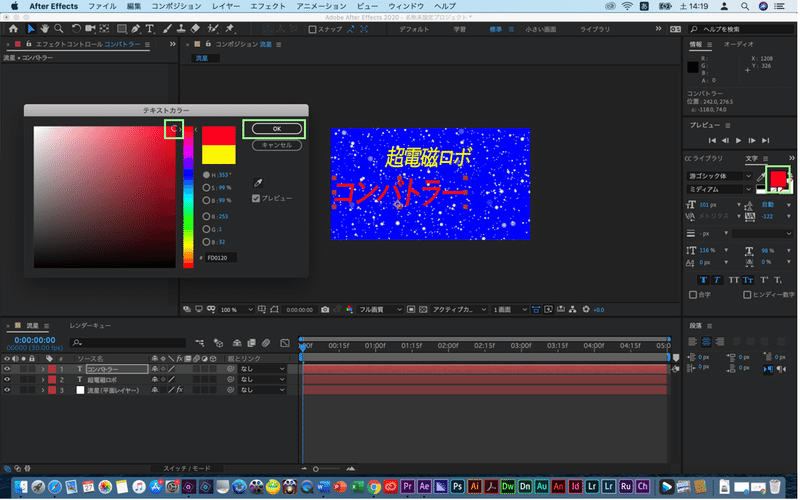This screenshot has width=800, height=500.
Task: Select the Selection arrow tool
Action: coord(31,29)
